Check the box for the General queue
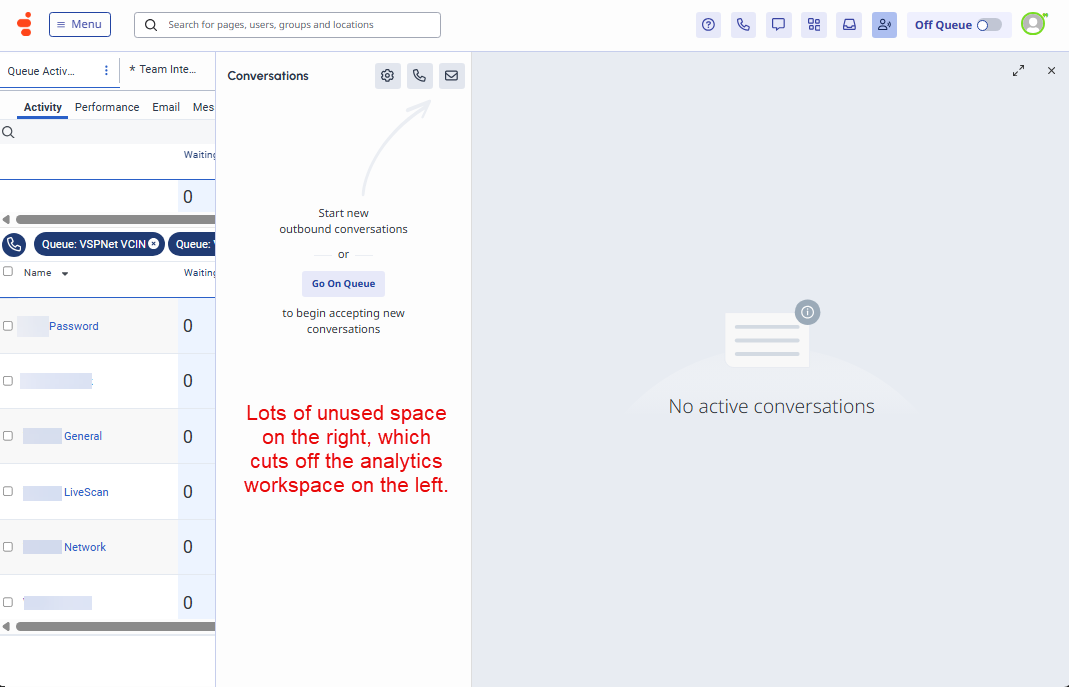This screenshot has width=1069, height=687. point(8,436)
